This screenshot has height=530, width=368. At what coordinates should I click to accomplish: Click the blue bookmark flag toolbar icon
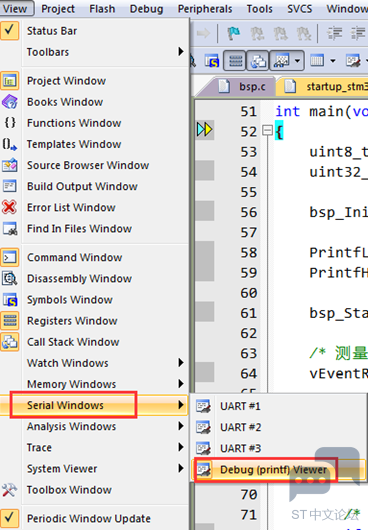pos(234,33)
